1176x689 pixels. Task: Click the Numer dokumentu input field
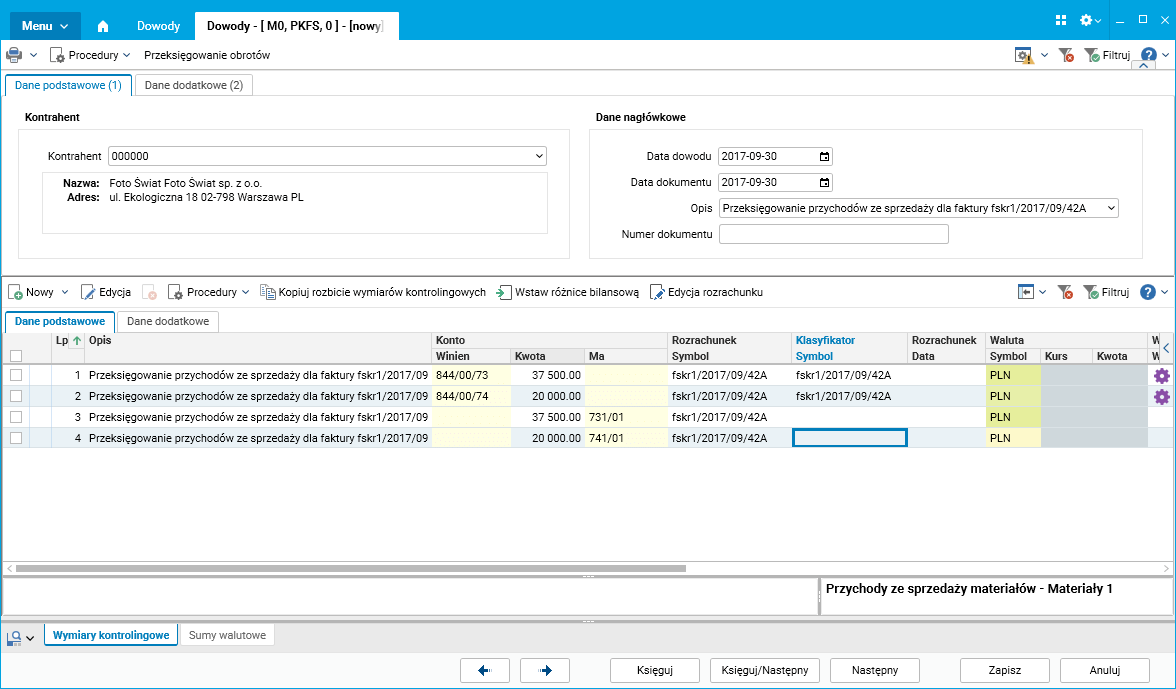833,234
